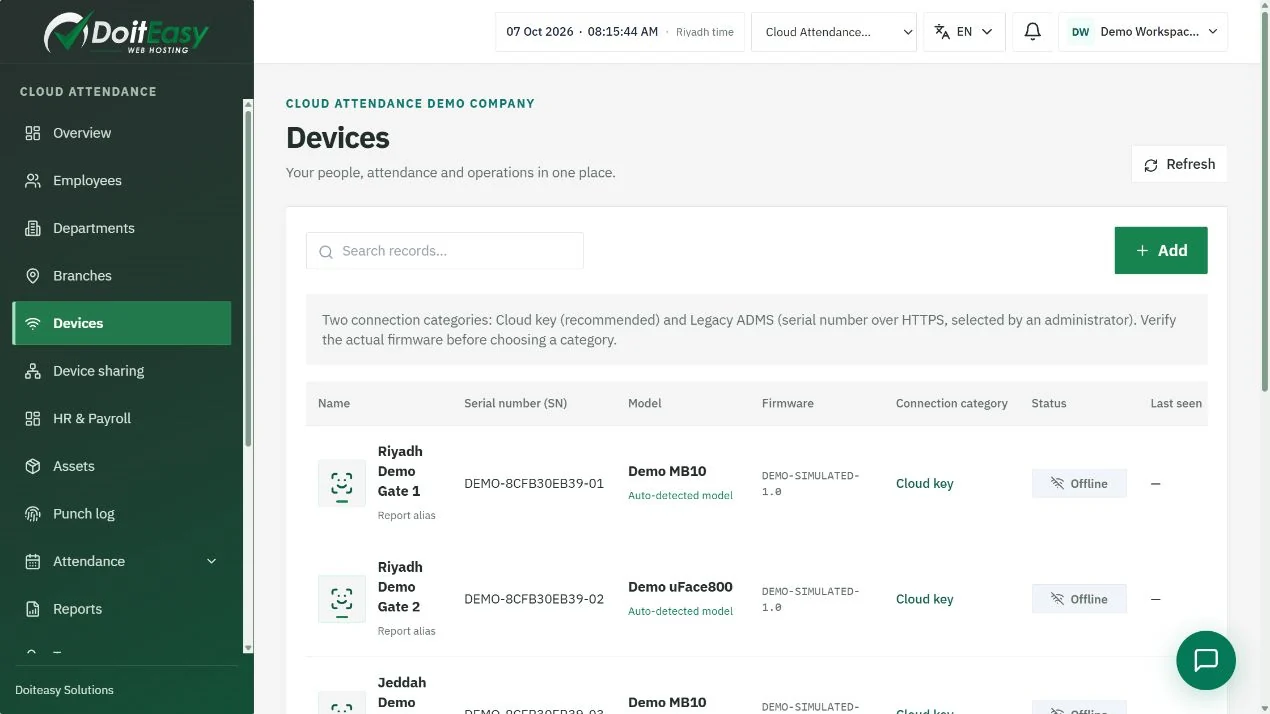Viewport: 1270px width, 714px height.
Task: Click the Branches location pin icon
Action: [33, 276]
